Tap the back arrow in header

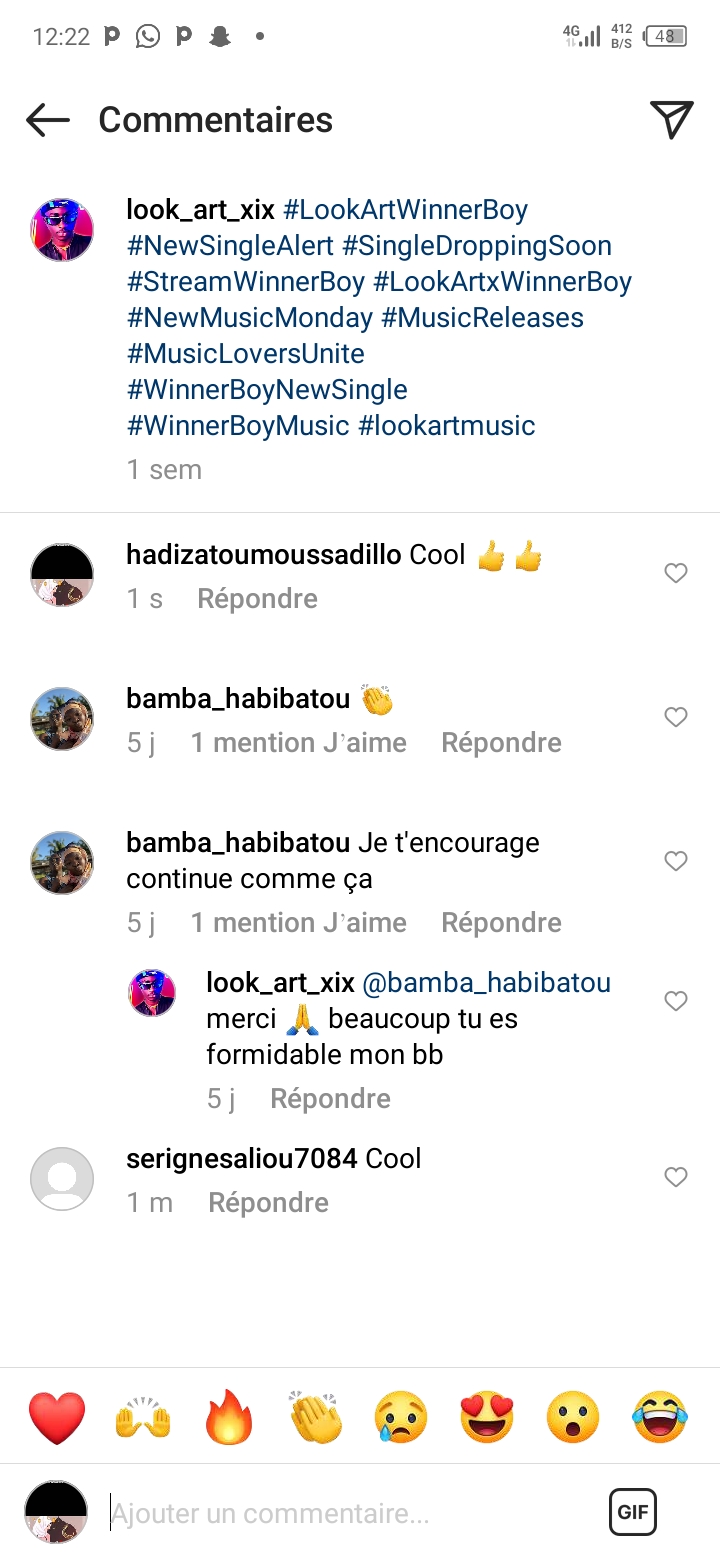pyautogui.click(x=48, y=120)
